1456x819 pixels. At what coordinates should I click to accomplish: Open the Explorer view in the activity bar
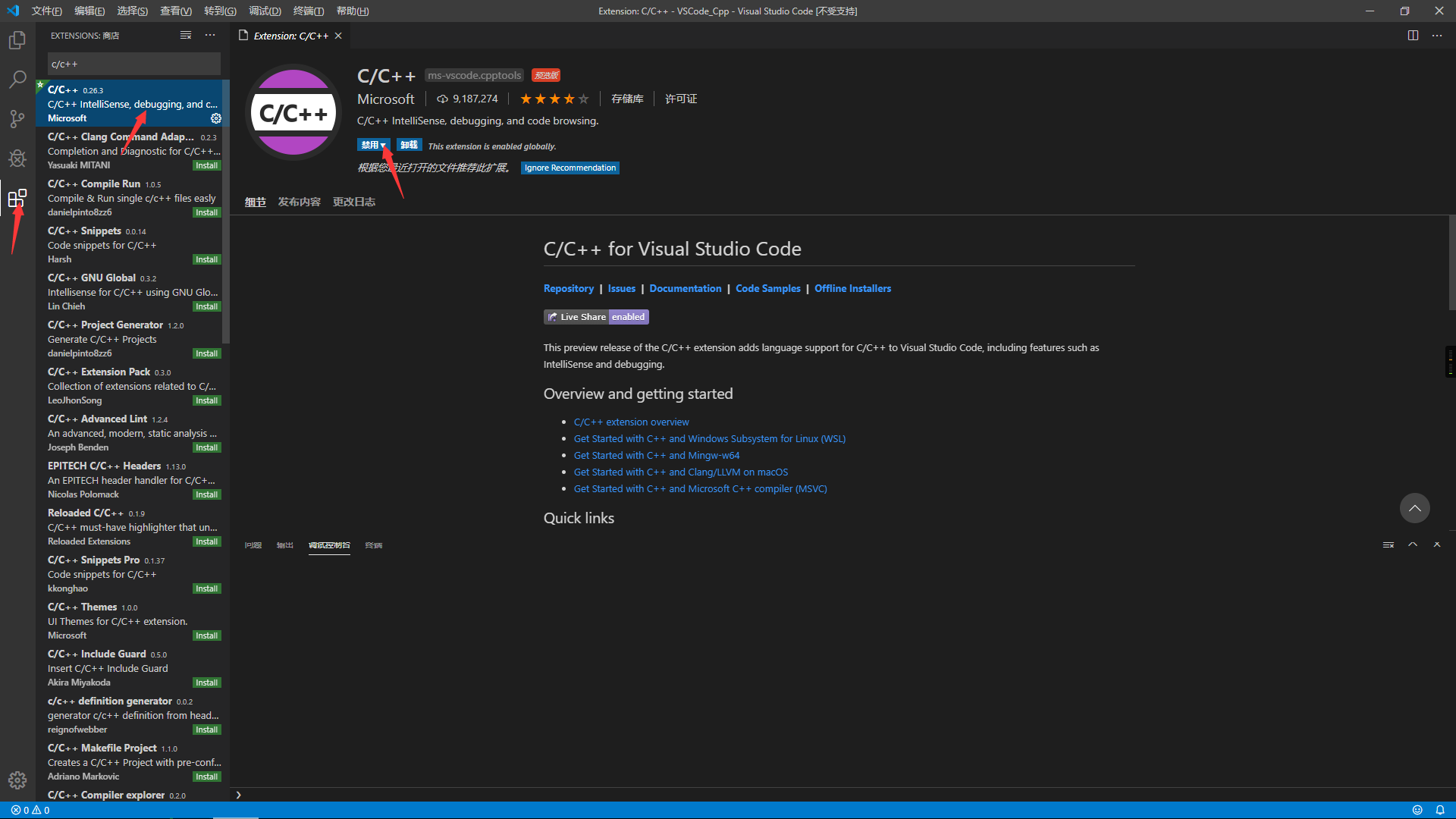tap(17, 40)
